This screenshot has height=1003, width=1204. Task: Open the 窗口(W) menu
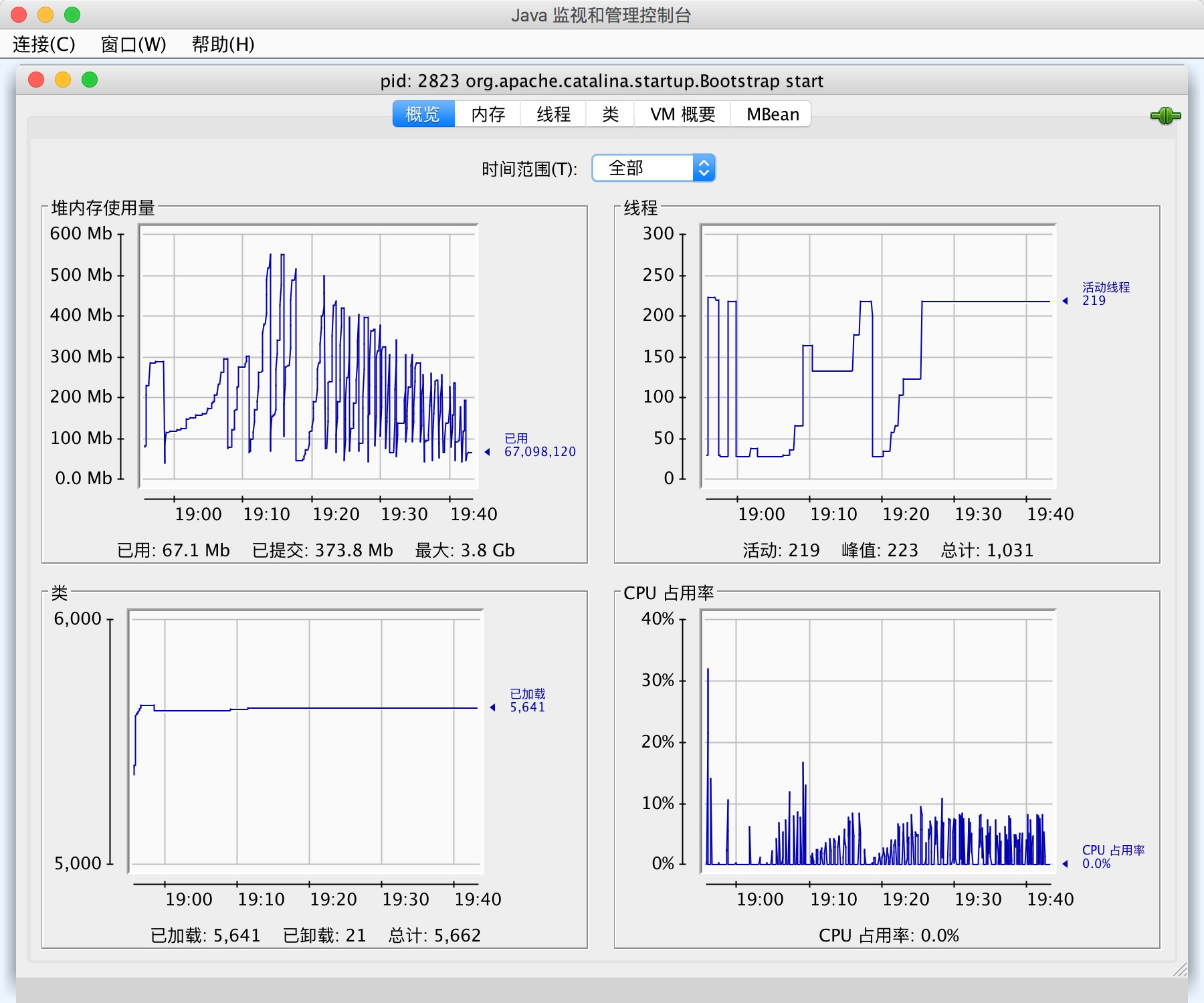133,44
